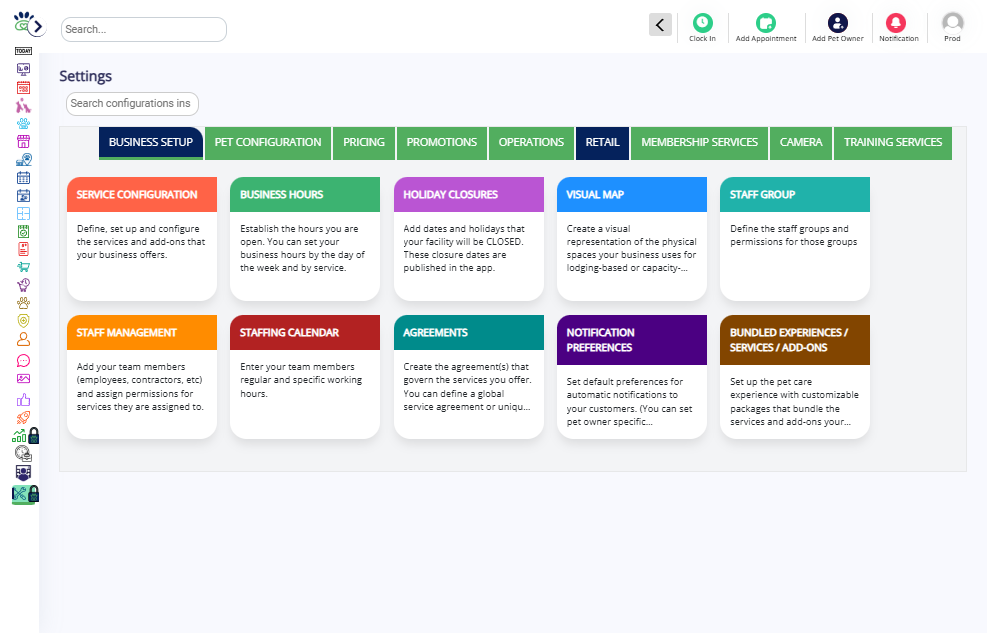Image resolution: width=987 pixels, height=633 pixels.
Task: Switch to the Training Services tab
Action: click(893, 143)
